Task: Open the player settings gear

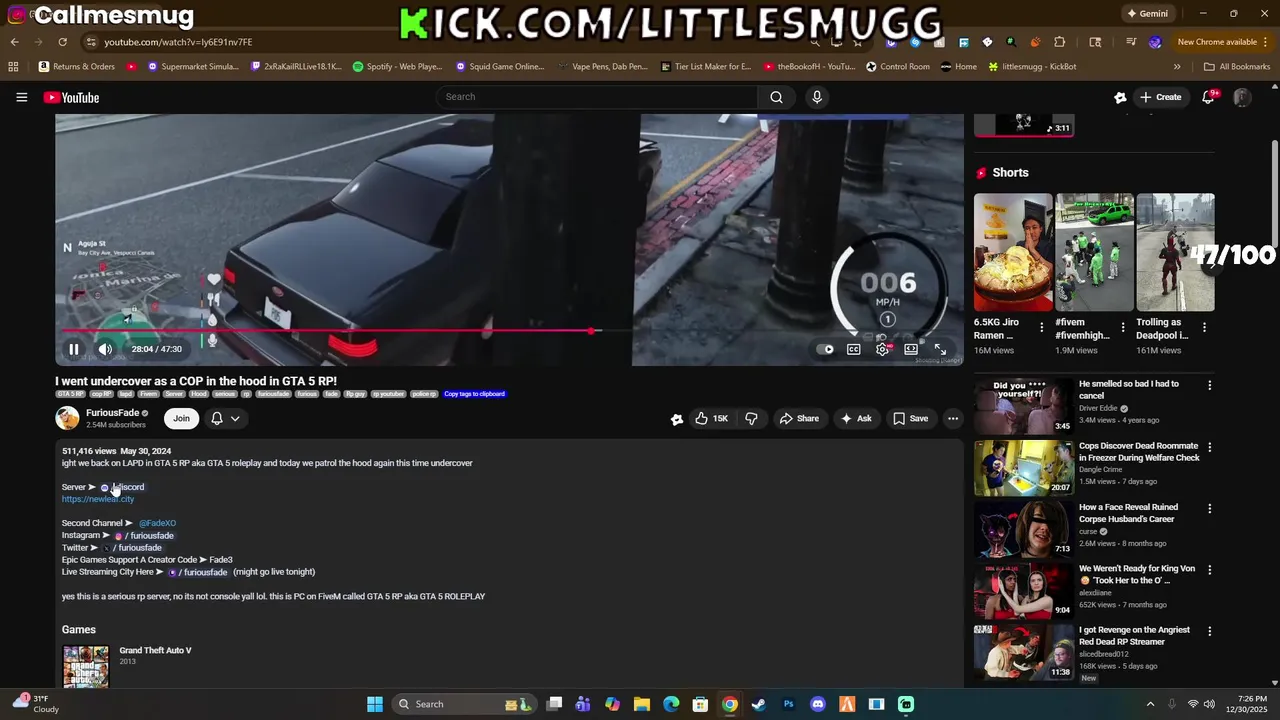Action: [882, 349]
